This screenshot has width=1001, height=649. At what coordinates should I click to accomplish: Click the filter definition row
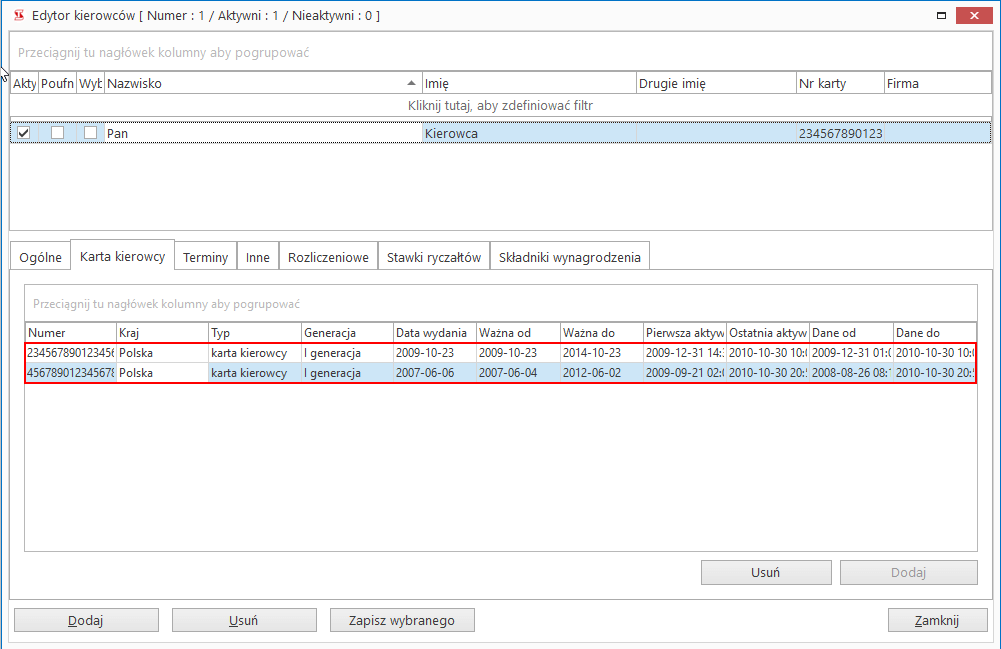coord(500,105)
